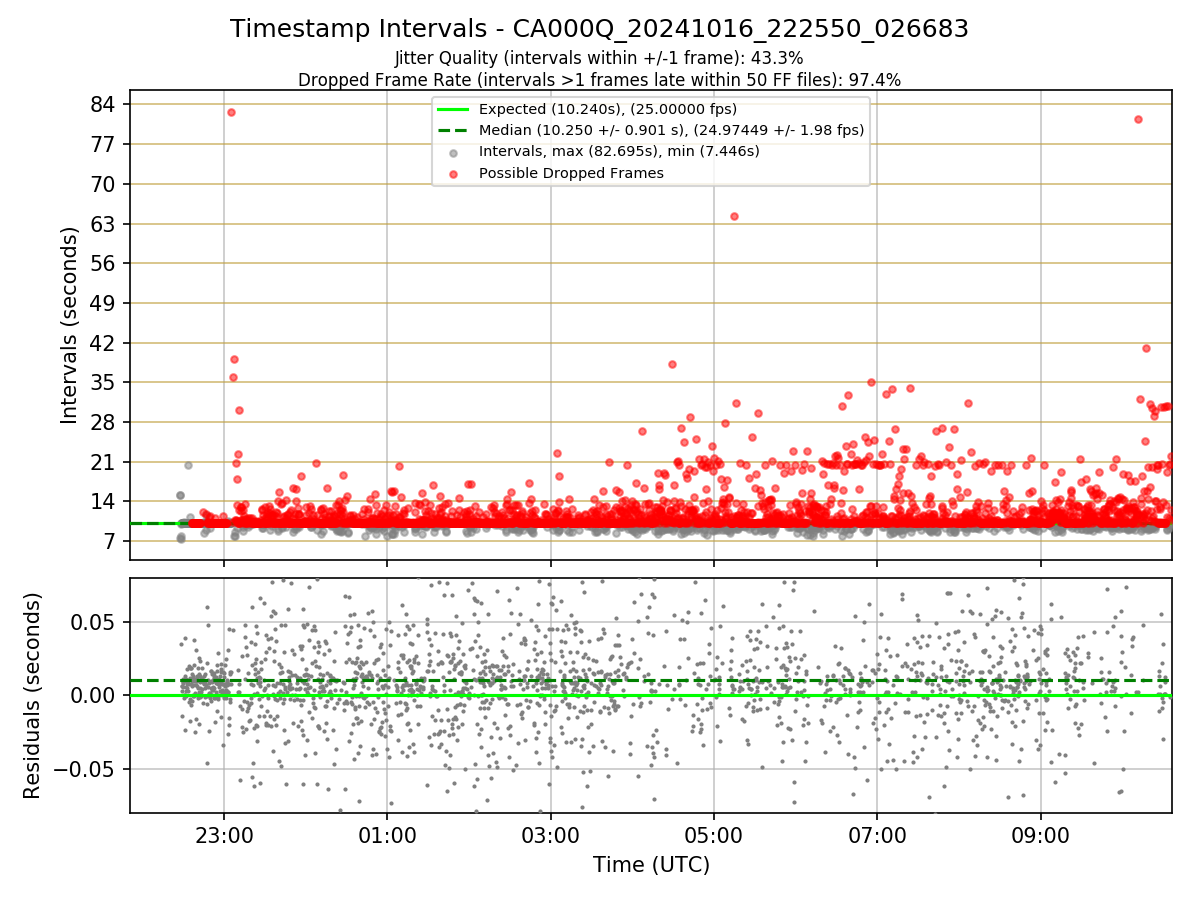The image size is (1200, 900).
Task: Click the "Time (UTC)" x-axis label
Action: [651, 865]
